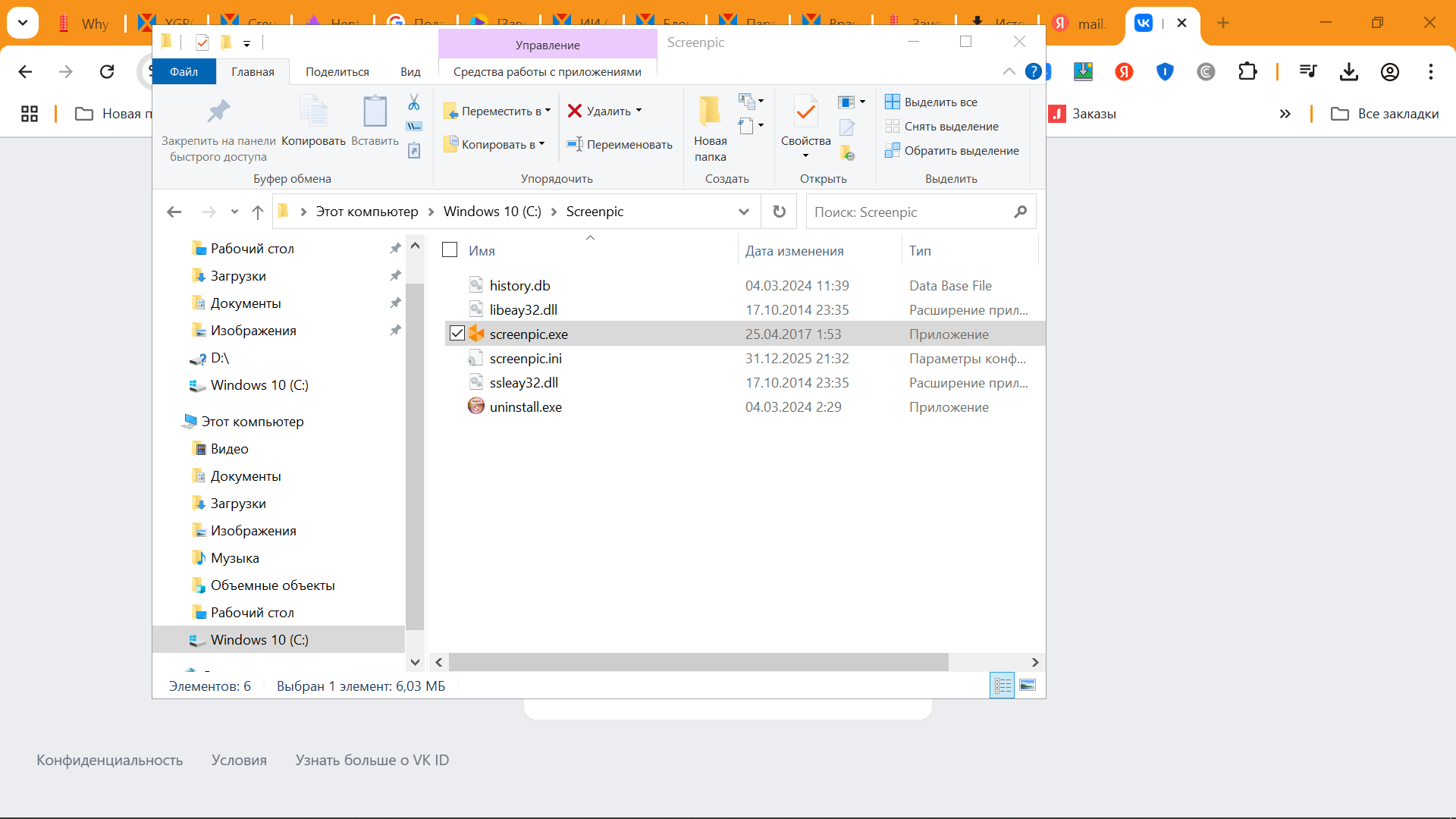This screenshot has width=1456, height=819.
Task: Click the New folder icon
Action: [710, 111]
